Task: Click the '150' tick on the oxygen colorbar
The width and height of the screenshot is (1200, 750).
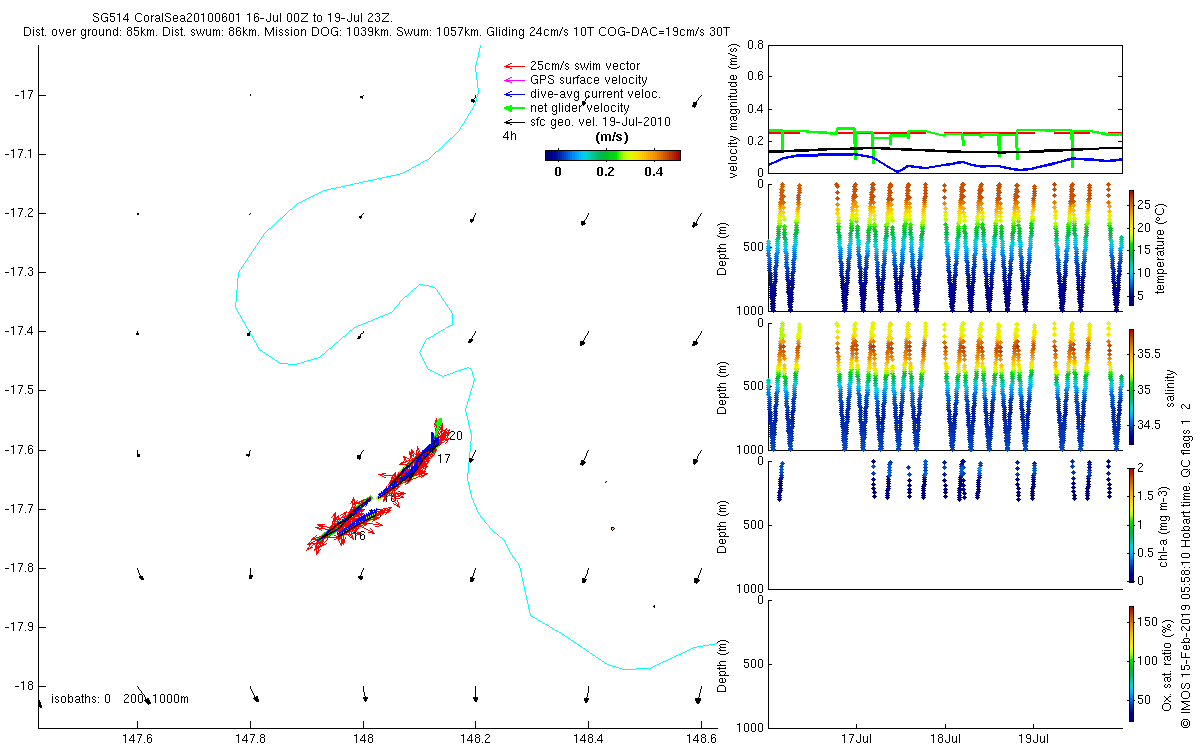Action: click(1147, 621)
